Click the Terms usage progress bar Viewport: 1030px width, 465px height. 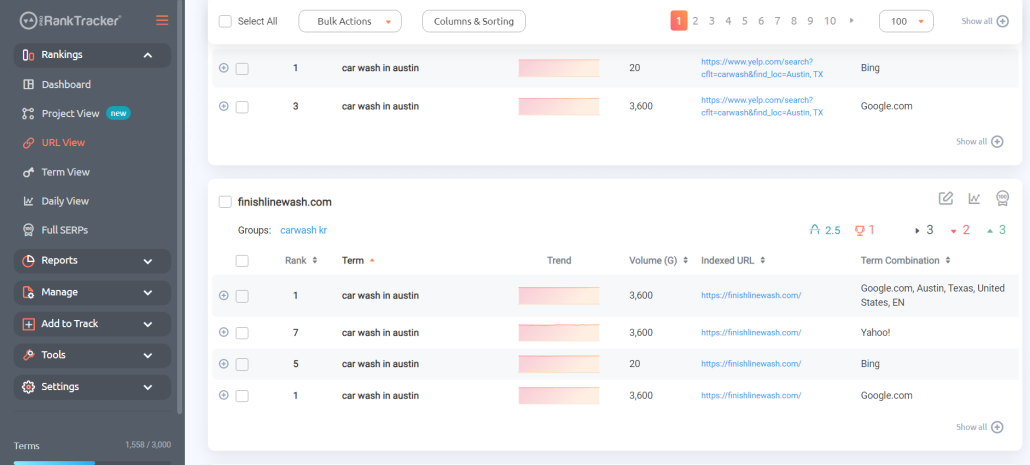point(92,462)
